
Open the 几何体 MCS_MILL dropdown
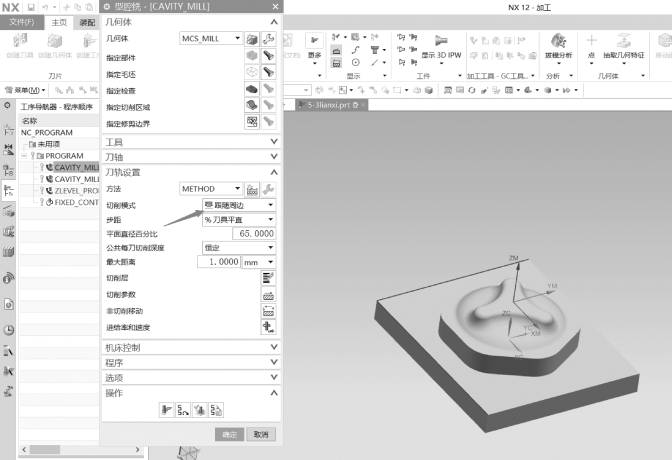coord(237,38)
